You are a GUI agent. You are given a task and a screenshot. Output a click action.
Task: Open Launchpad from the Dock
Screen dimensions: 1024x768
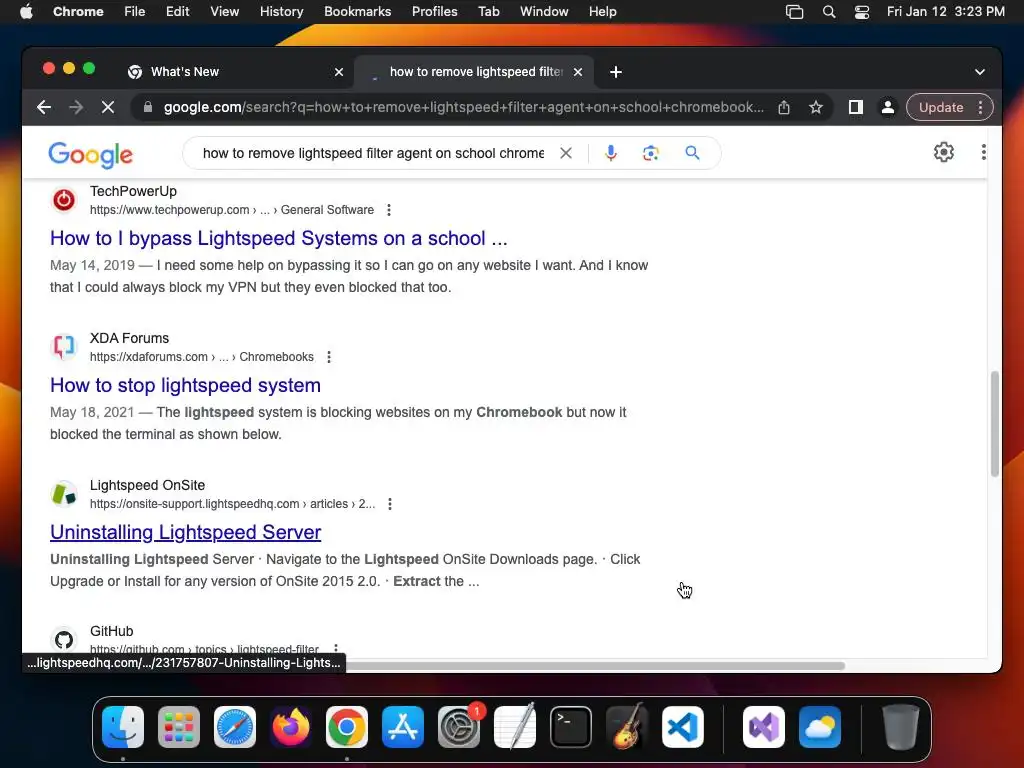179,727
